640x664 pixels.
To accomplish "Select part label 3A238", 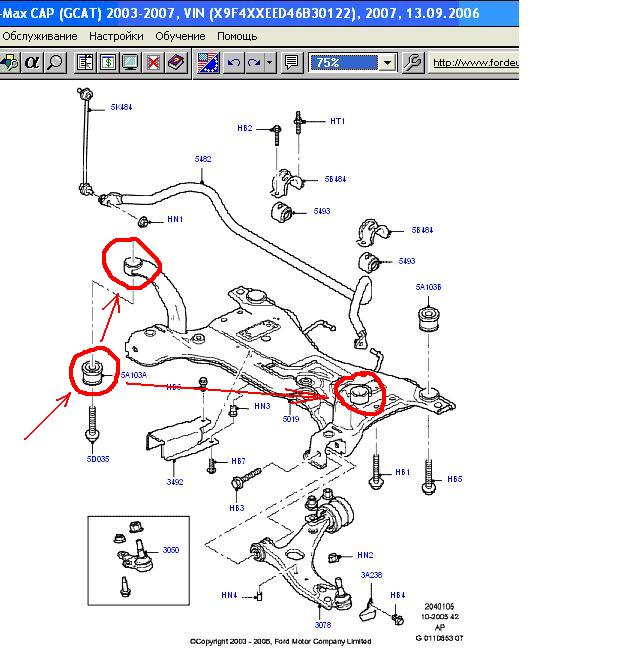I will pos(371,575).
